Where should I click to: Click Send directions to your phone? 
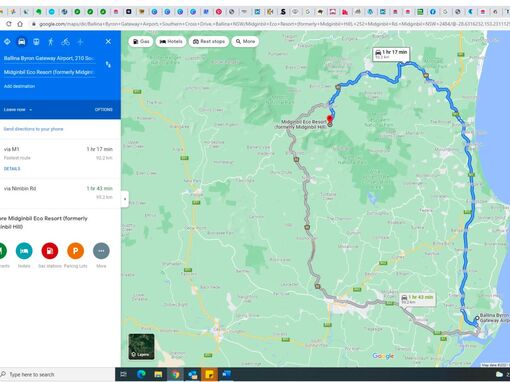click(33, 129)
